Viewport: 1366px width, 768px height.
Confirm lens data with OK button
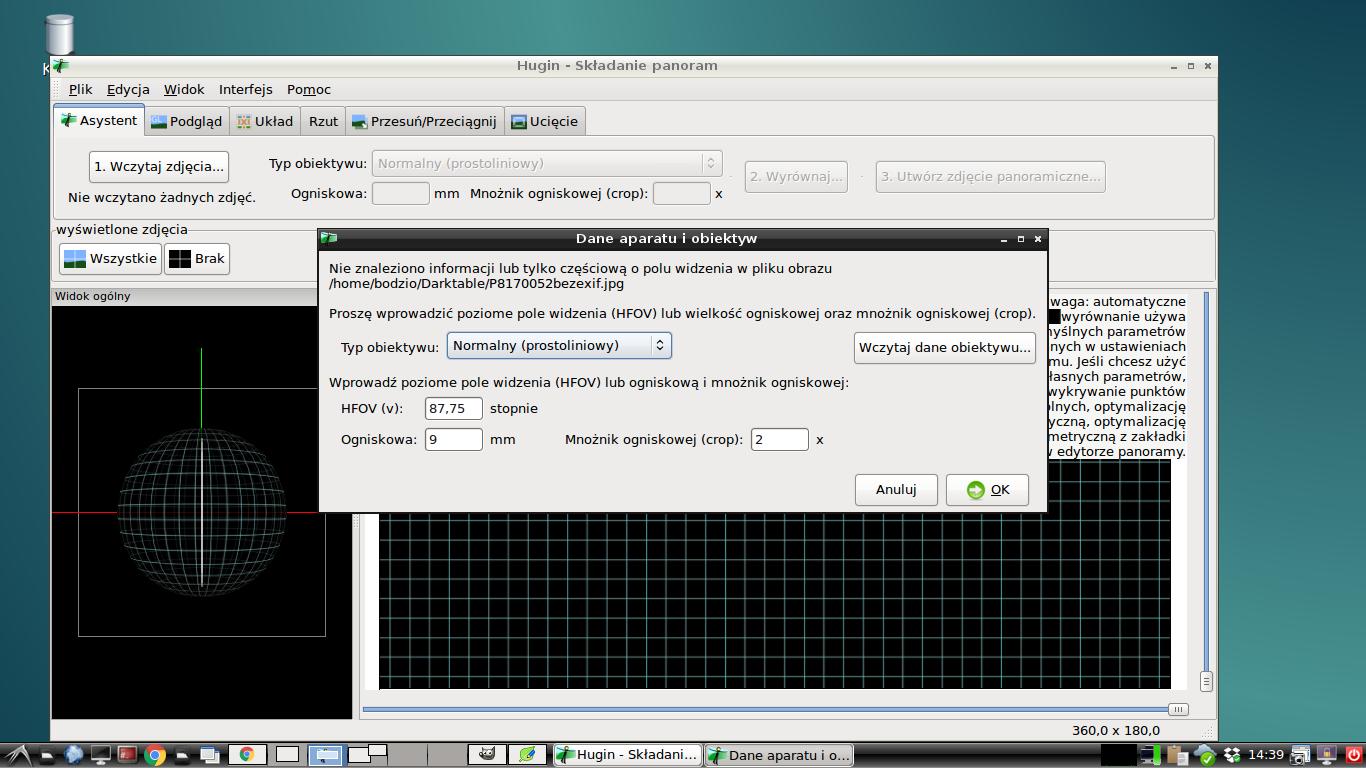[987, 489]
